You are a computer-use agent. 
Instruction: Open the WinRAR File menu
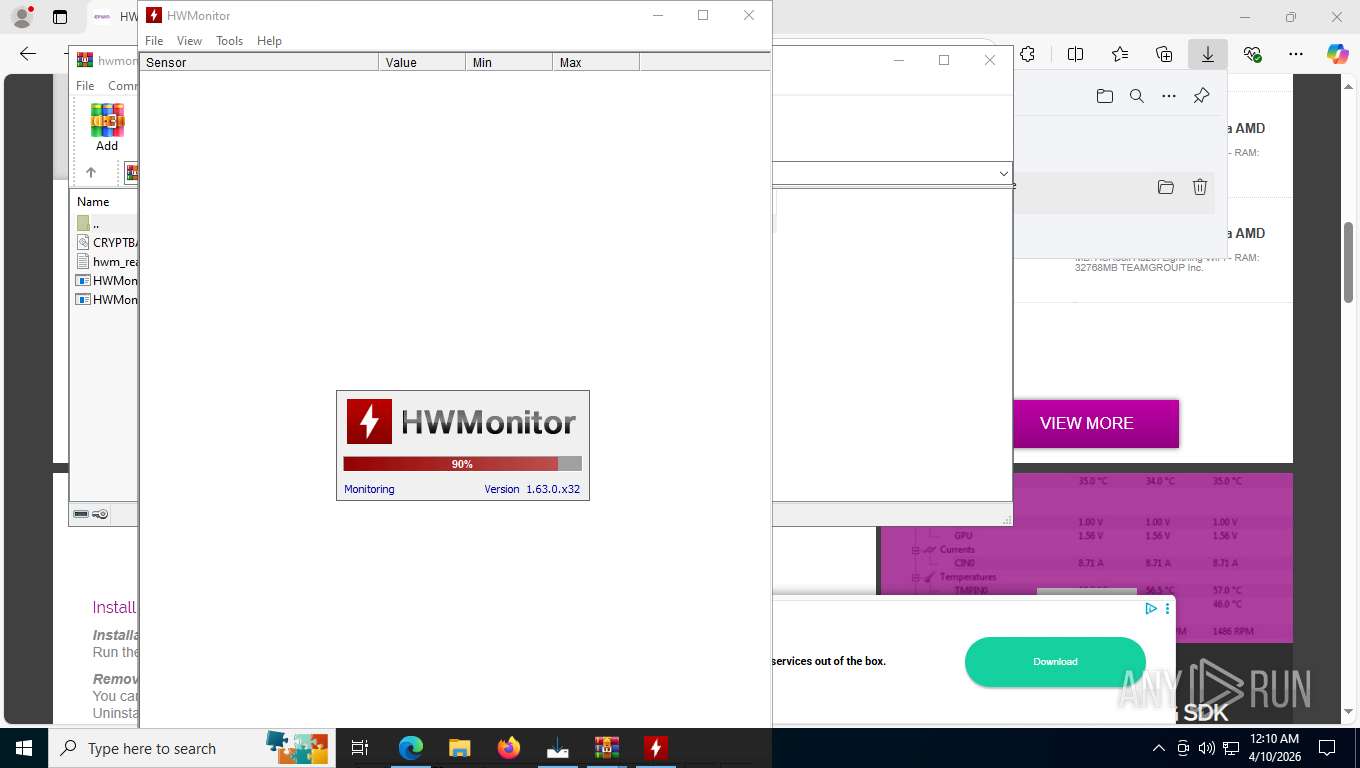(85, 86)
